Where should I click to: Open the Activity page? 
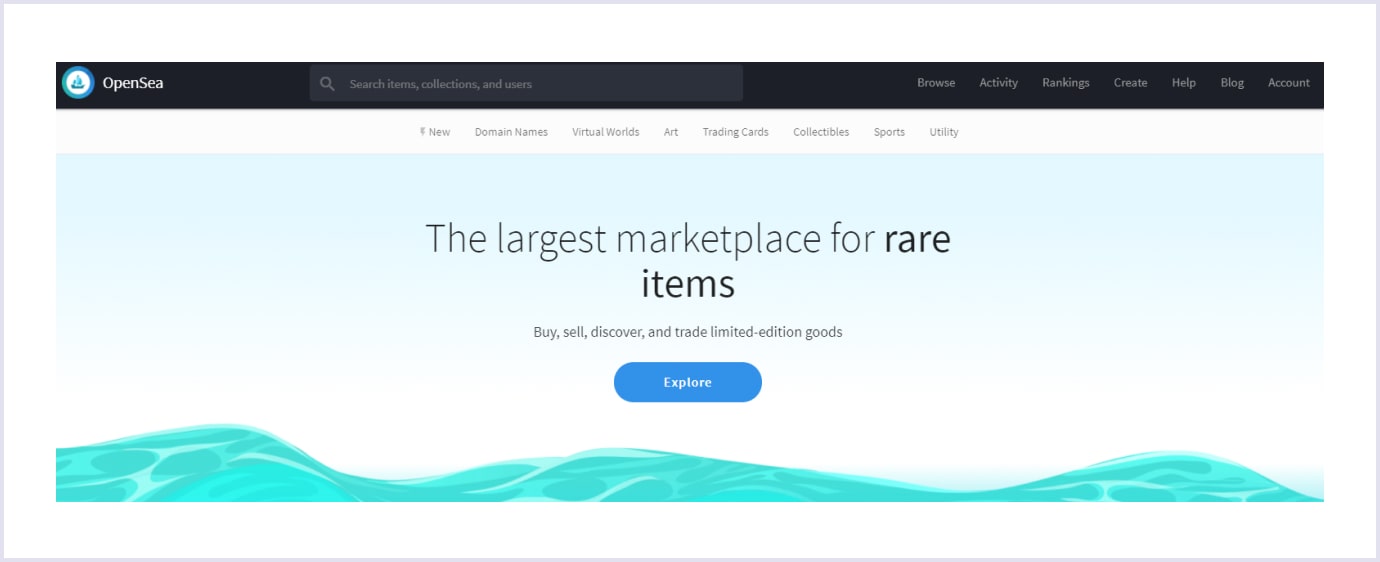[x=998, y=83]
